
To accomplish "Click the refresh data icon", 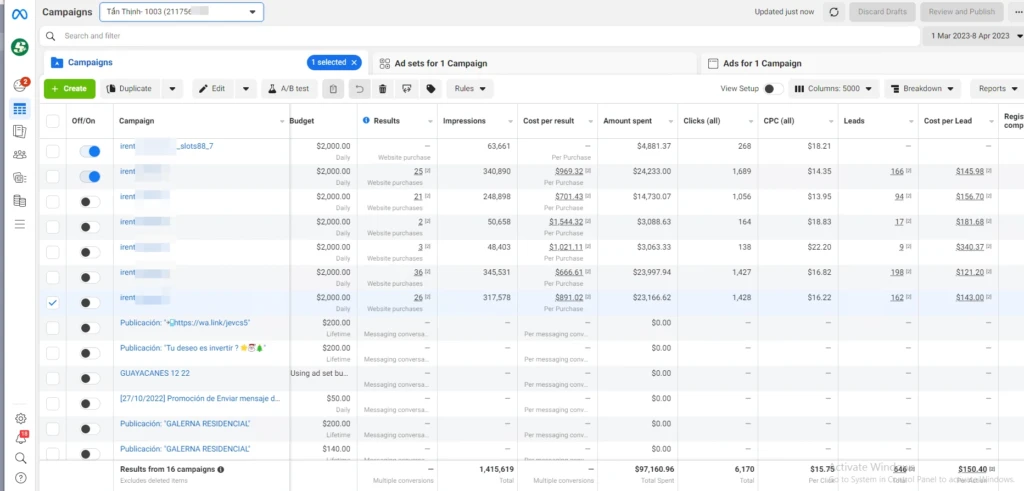I will click(833, 12).
